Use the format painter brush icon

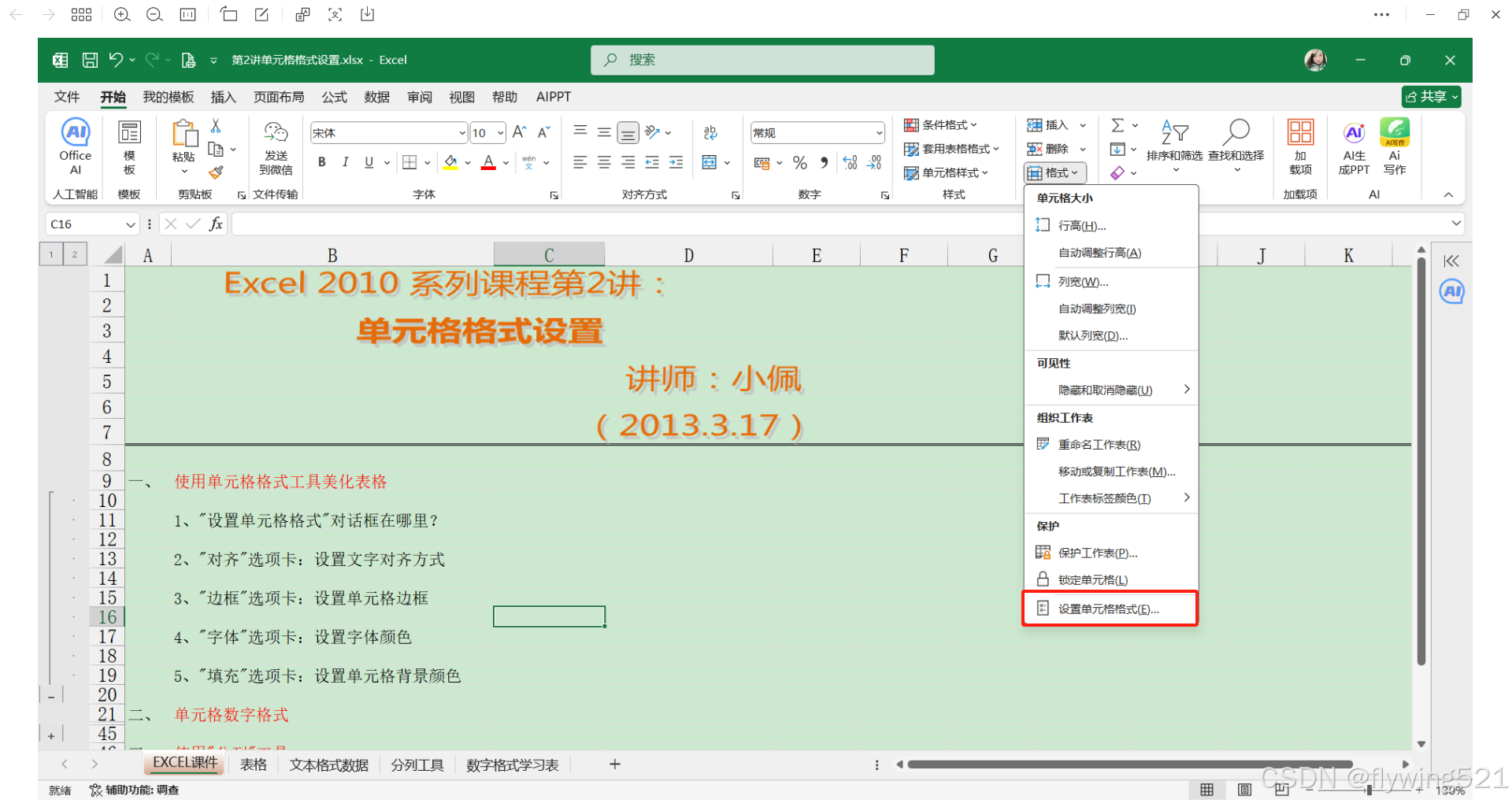tap(216, 172)
